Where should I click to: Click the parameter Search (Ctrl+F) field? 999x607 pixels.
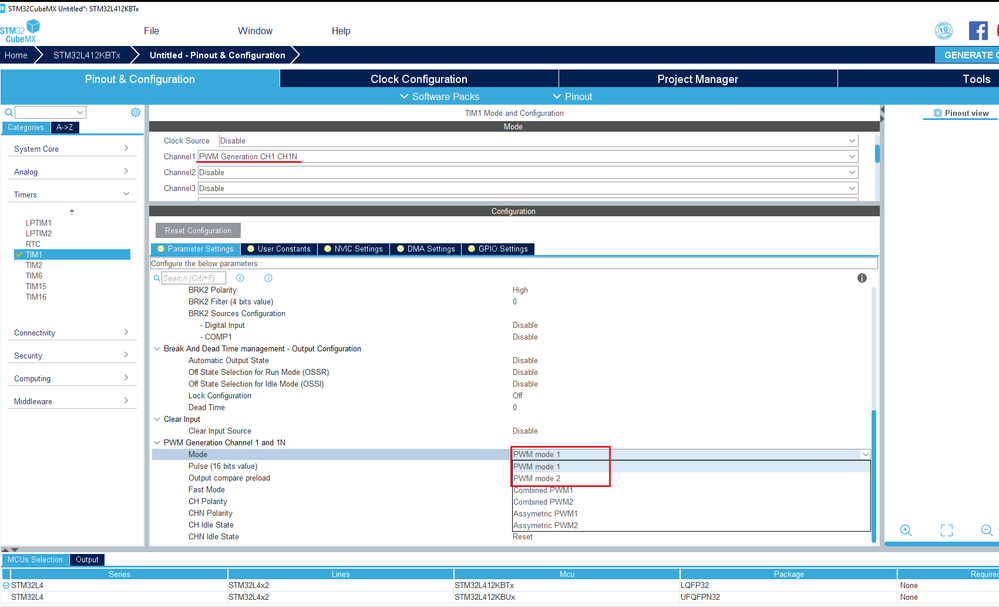pos(194,278)
